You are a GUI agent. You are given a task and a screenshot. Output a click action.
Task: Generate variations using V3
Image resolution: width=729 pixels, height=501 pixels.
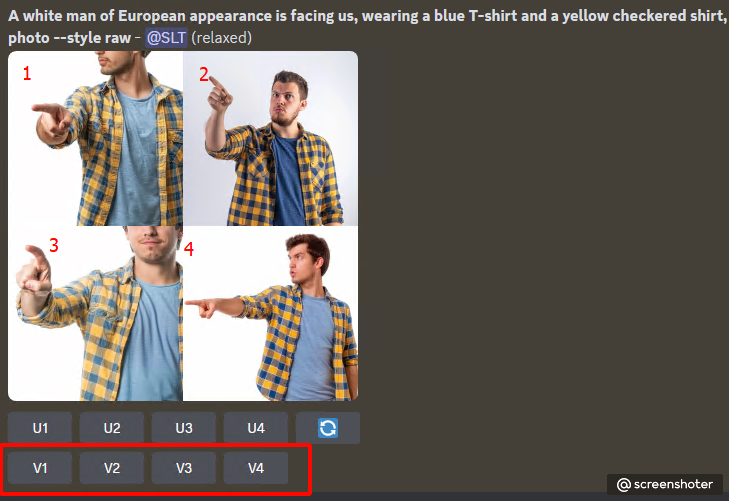[184, 468]
